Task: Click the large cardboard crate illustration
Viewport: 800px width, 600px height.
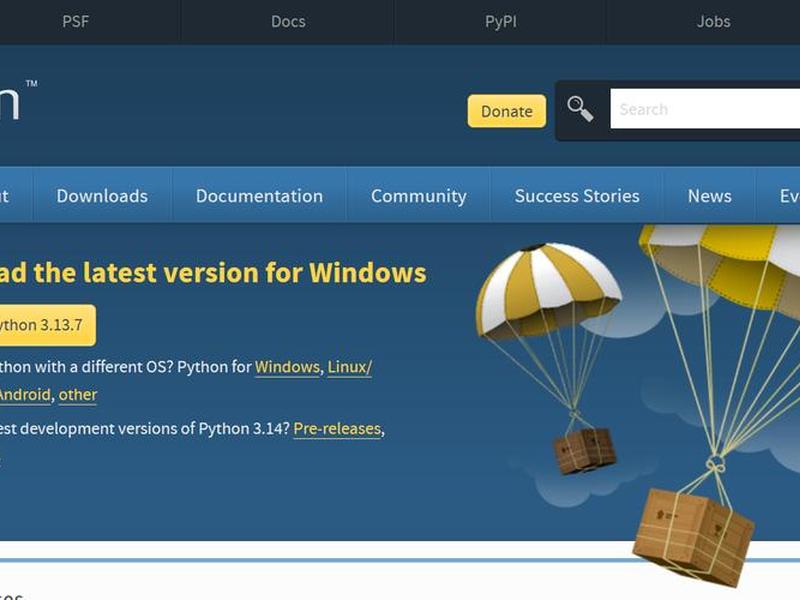Action: tap(693, 536)
